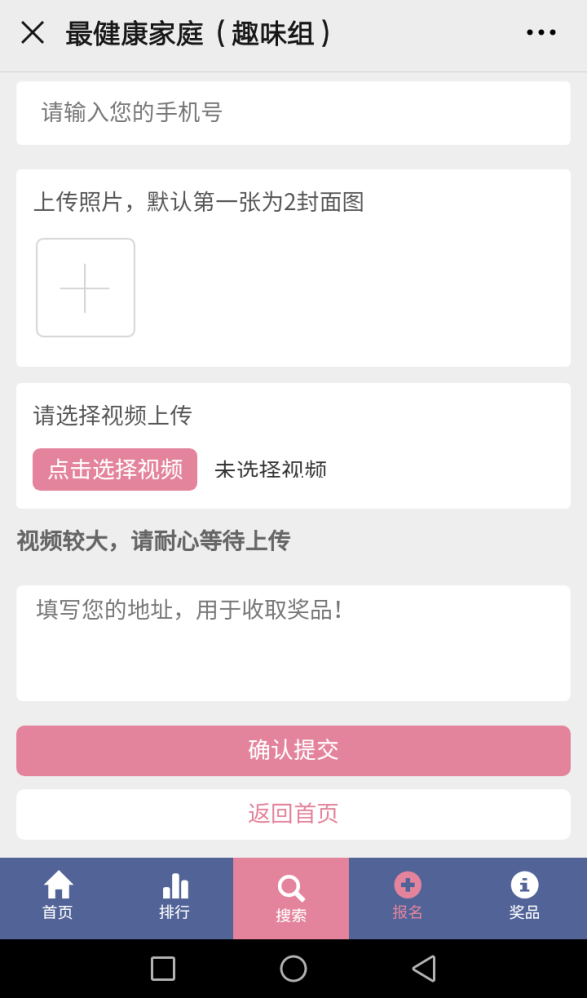Image resolution: width=588 pixels, height=999 pixels.
Task: Tap the 返回首页 return home link
Action: pyautogui.click(x=293, y=813)
